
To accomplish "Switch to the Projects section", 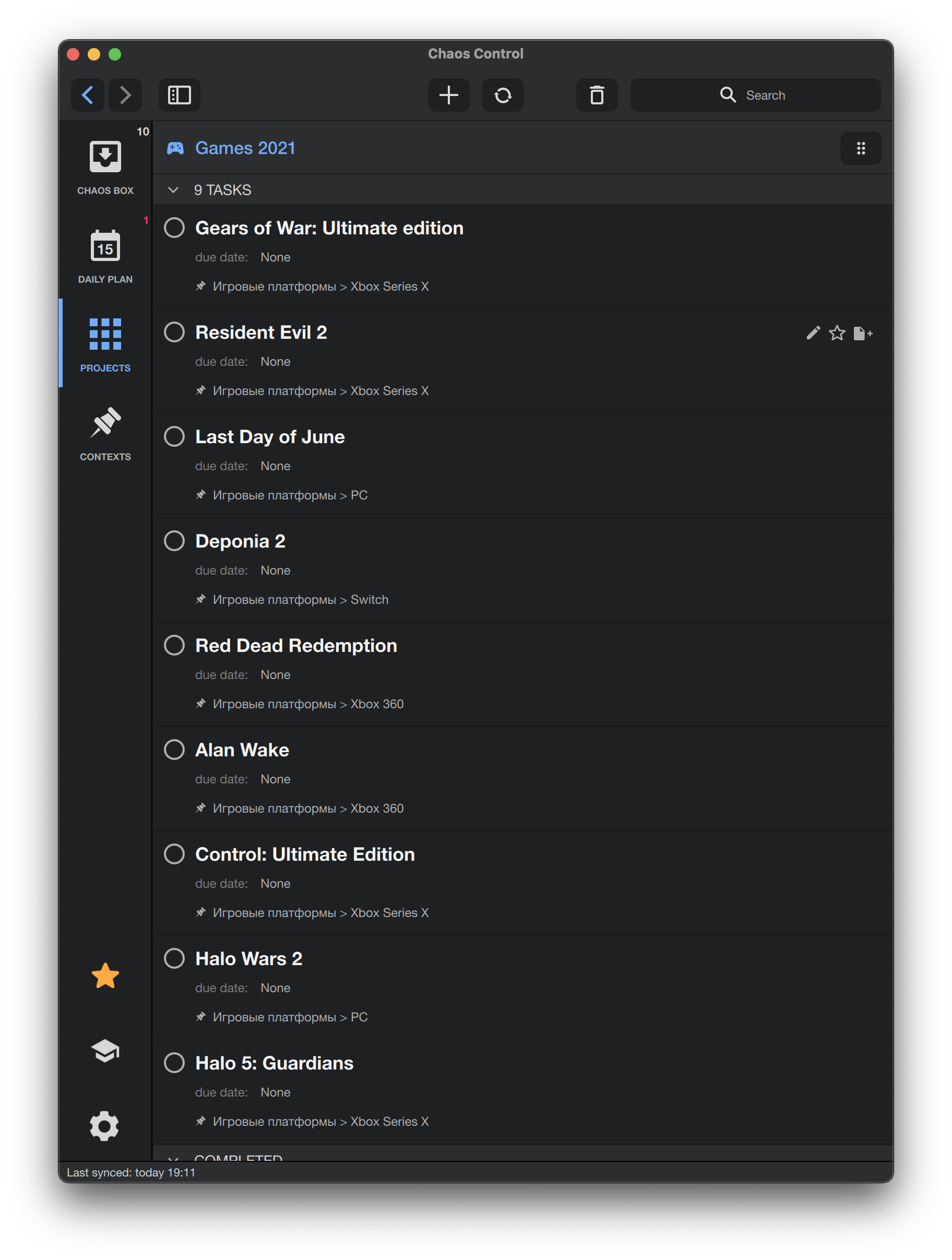I will 105,343.
